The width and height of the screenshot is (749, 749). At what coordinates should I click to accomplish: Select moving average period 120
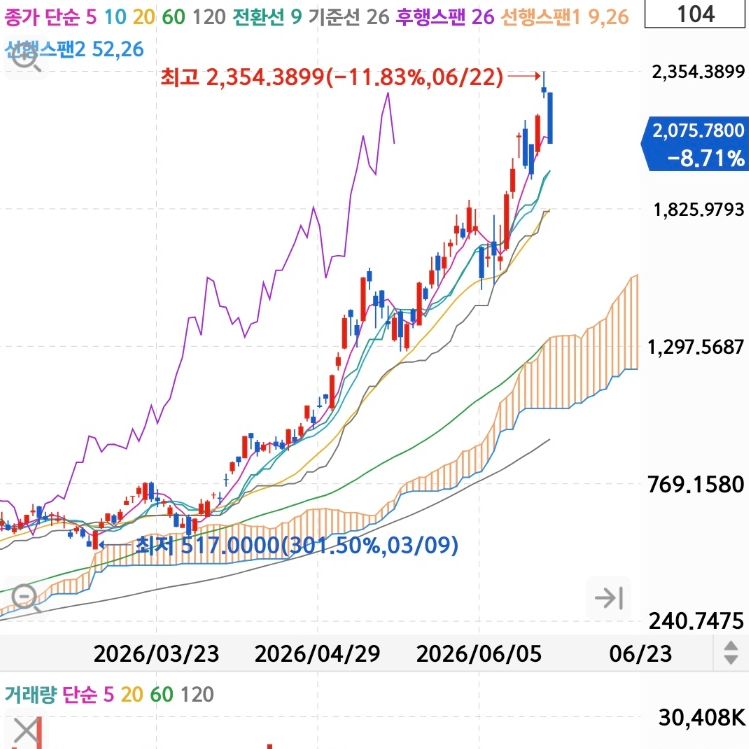click(x=209, y=17)
